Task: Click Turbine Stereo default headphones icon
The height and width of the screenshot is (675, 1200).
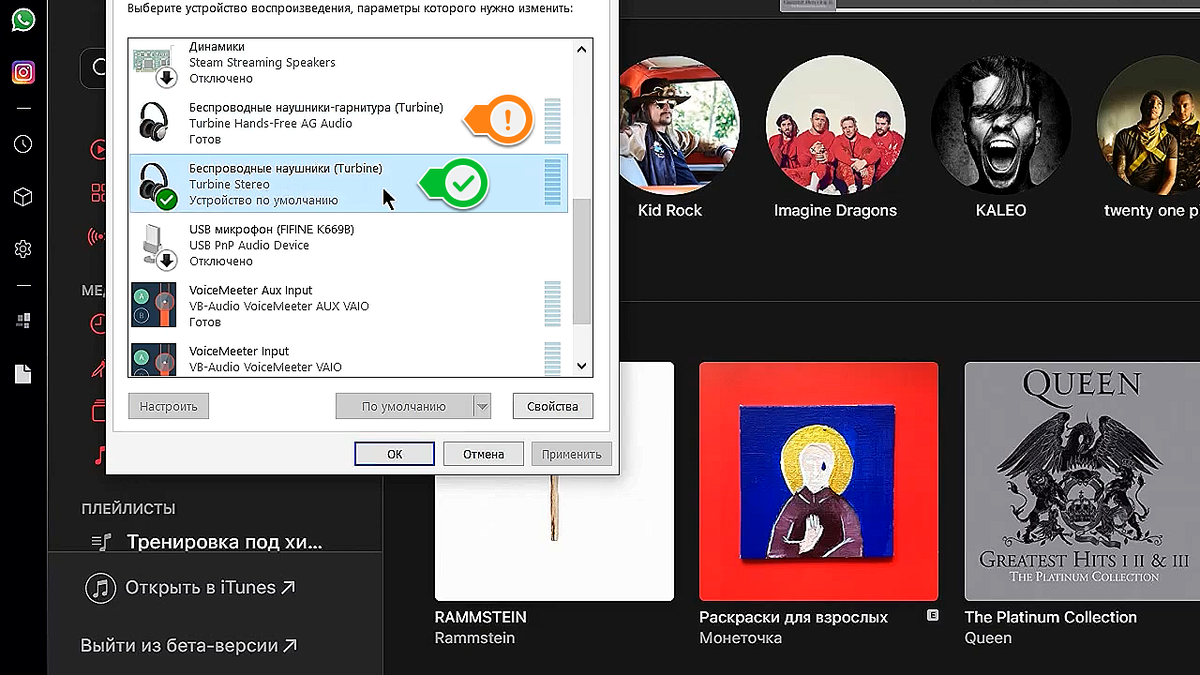Action: 157,185
